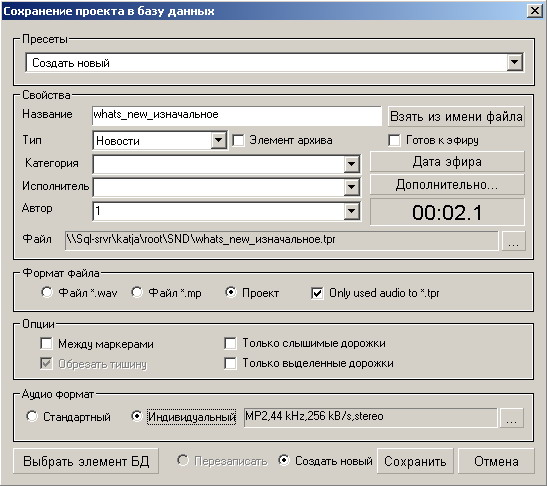This screenshot has height=486, width=547.
Task: Choose the Файл *.mp radio option
Action: point(137,292)
